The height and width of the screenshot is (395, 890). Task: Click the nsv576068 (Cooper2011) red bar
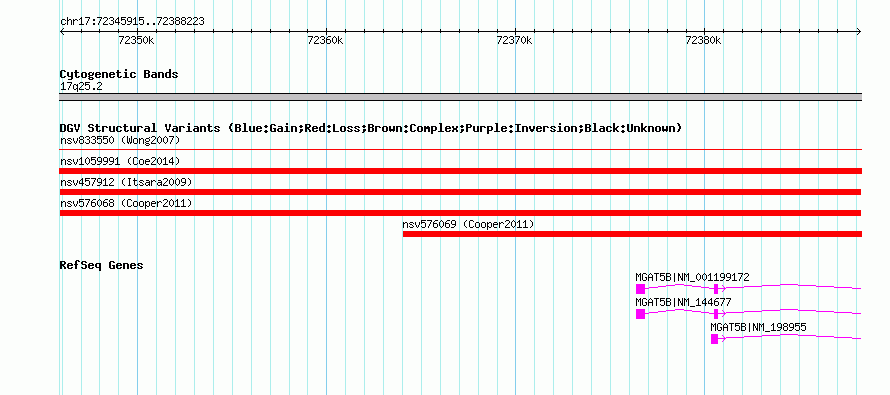(x=460, y=213)
